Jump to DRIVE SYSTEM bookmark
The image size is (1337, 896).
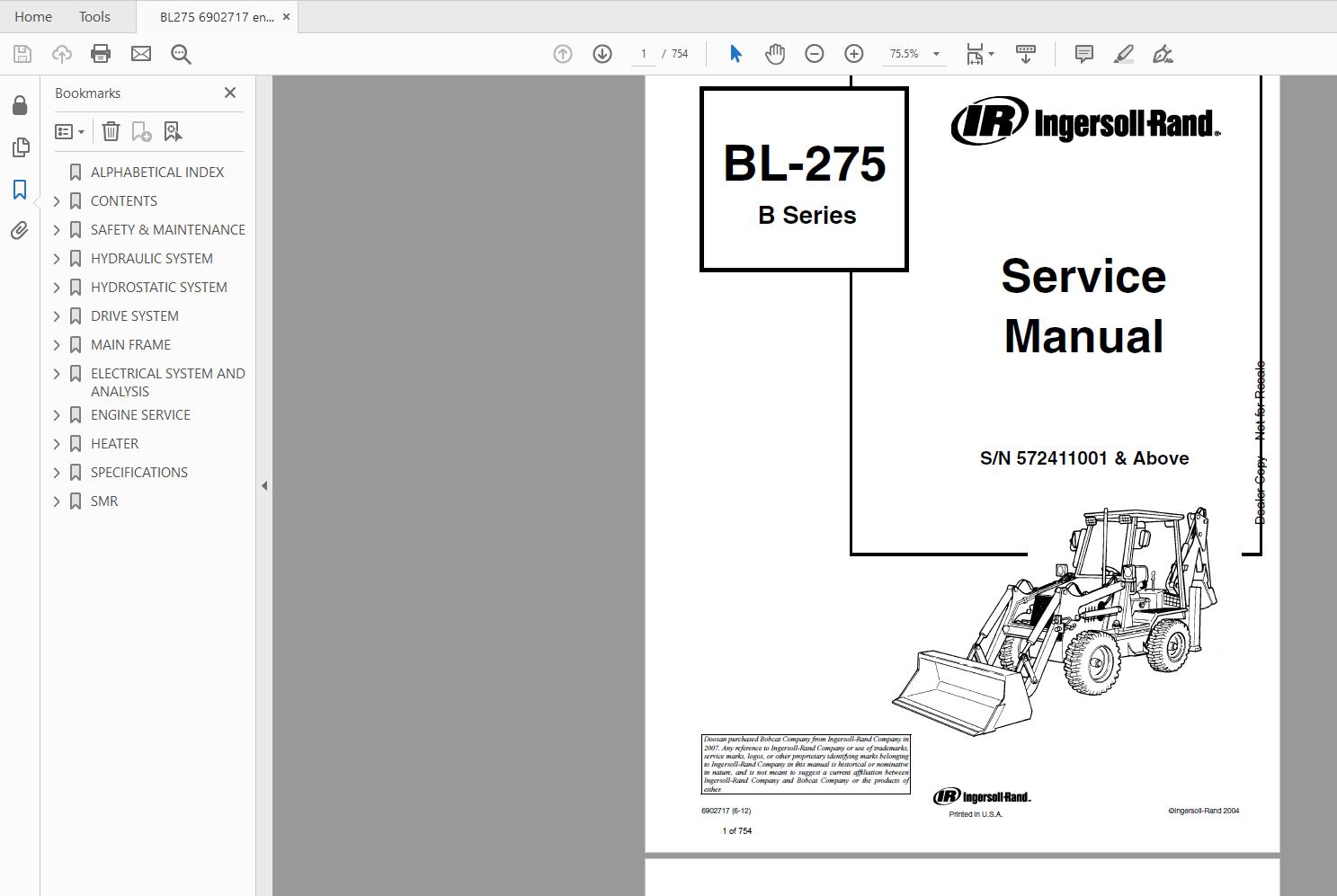pos(135,315)
